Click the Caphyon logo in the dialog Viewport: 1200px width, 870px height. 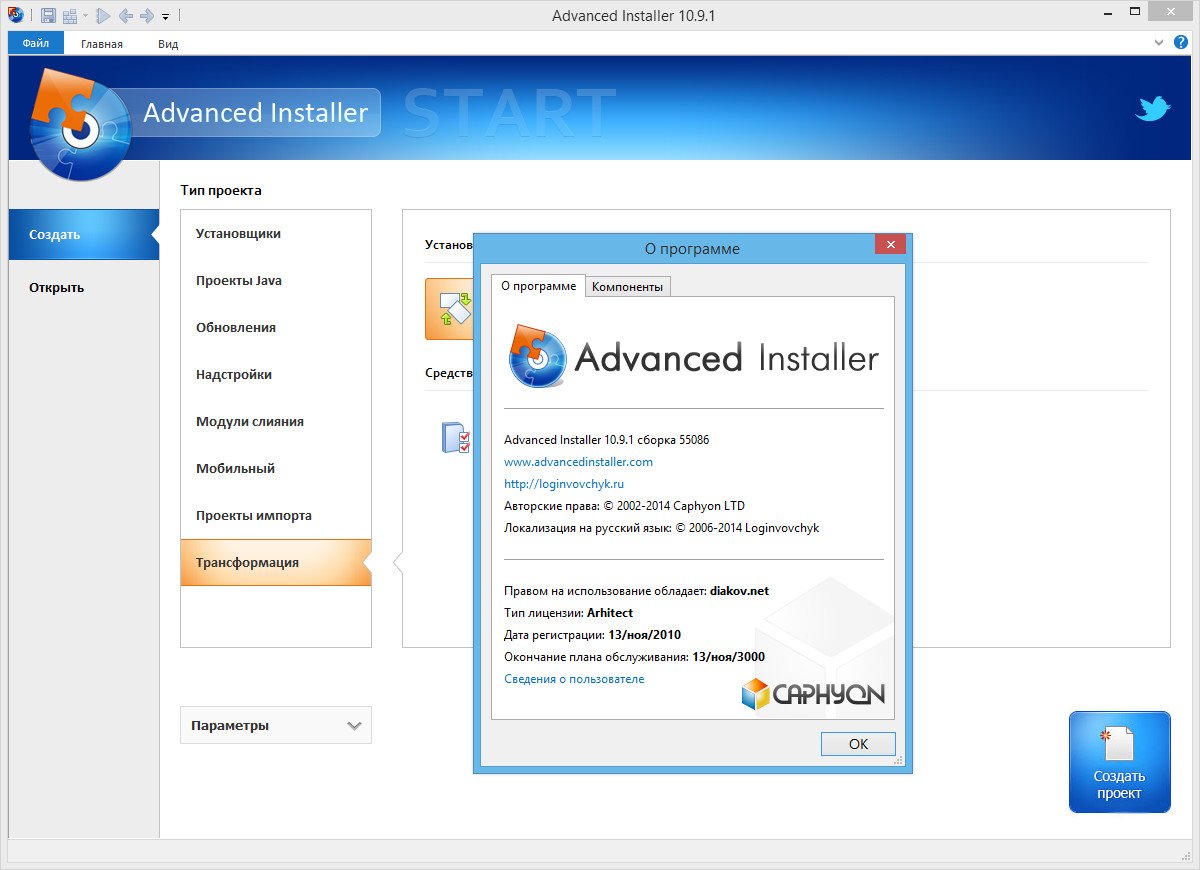tap(813, 693)
